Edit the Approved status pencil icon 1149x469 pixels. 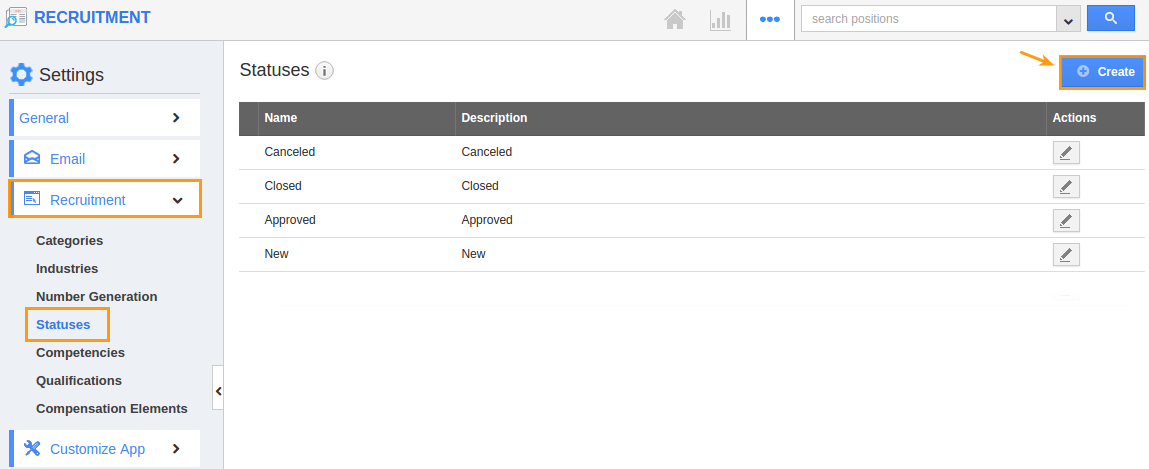(1066, 220)
